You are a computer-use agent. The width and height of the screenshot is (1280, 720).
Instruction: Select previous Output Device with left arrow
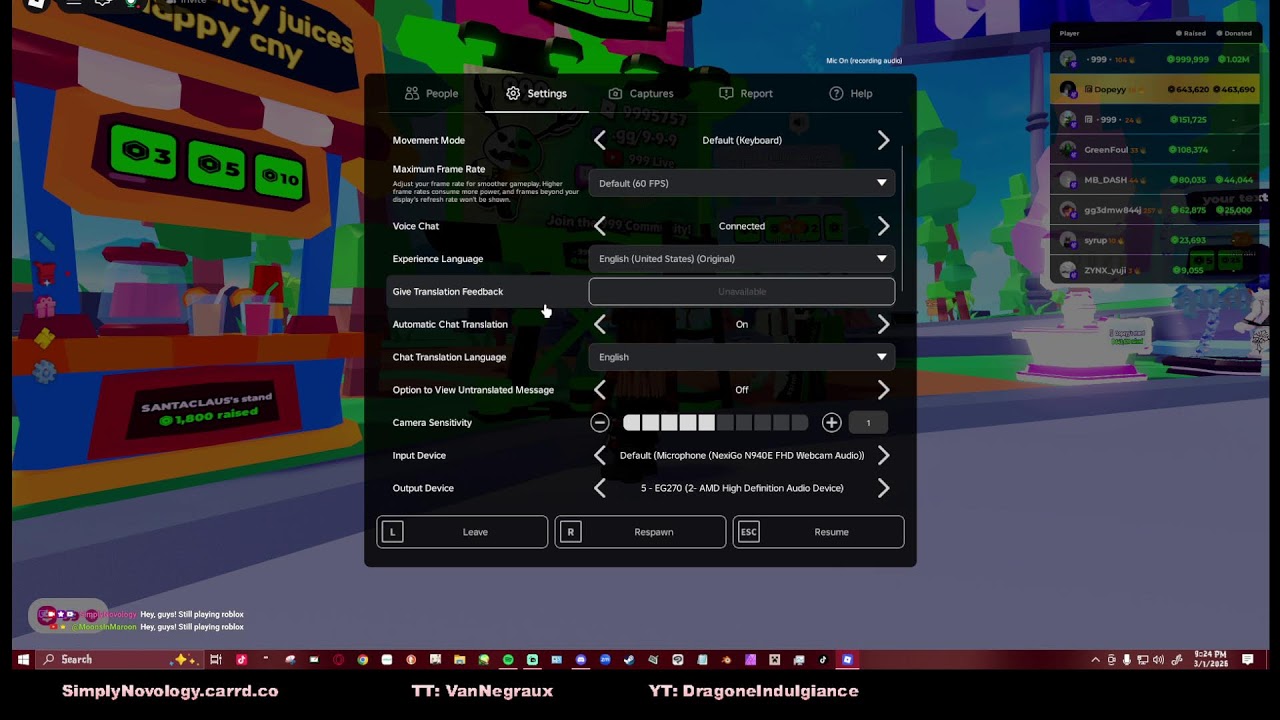600,488
